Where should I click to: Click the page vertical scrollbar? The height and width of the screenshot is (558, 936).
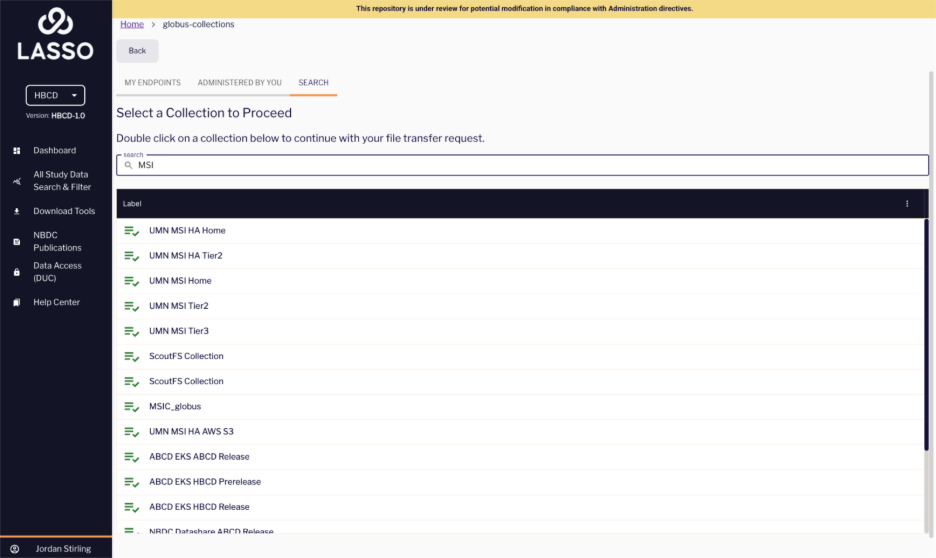[x=931, y=303]
